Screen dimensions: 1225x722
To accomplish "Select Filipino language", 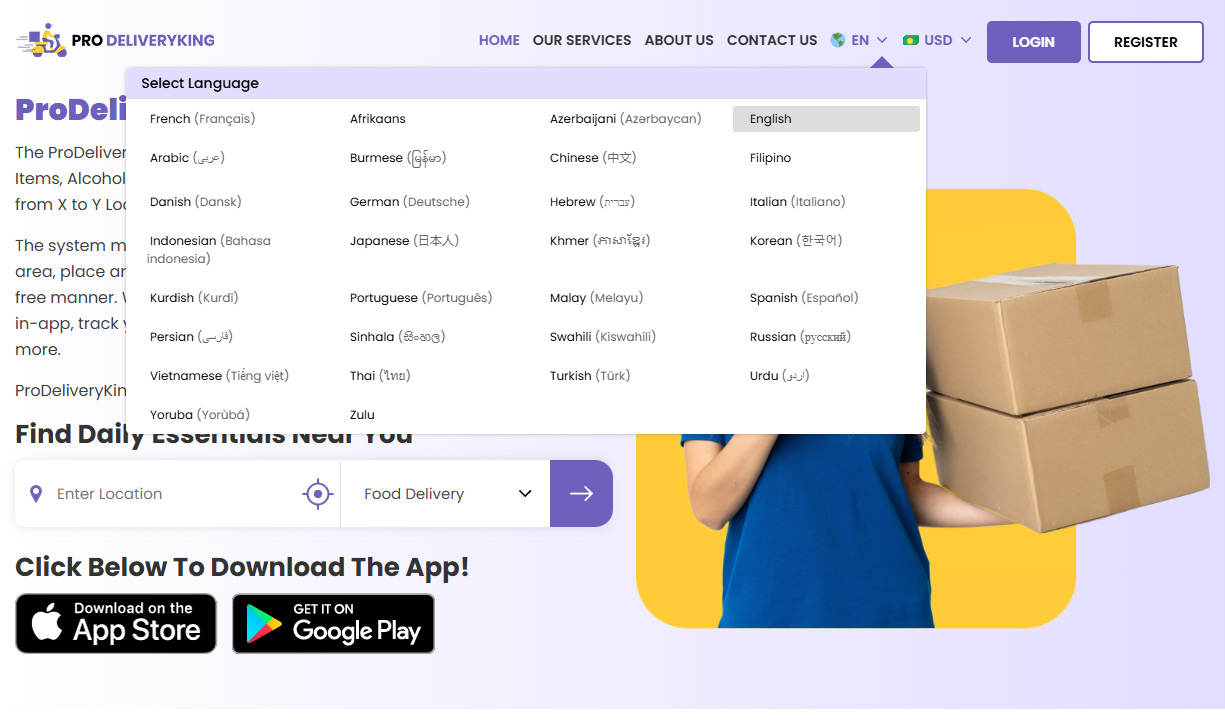I will (x=771, y=158).
